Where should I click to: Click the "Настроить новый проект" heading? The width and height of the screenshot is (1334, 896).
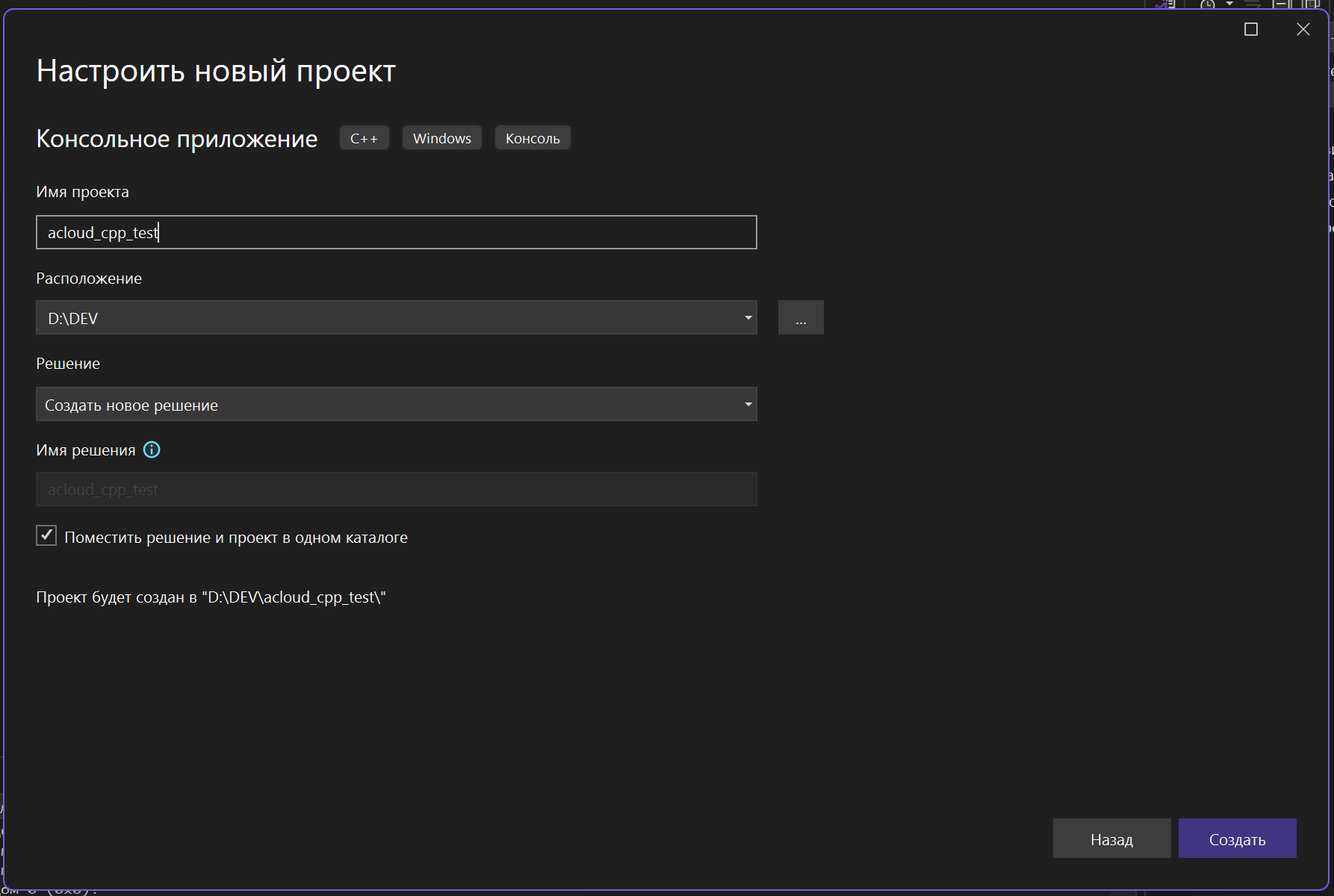coord(216,71)
